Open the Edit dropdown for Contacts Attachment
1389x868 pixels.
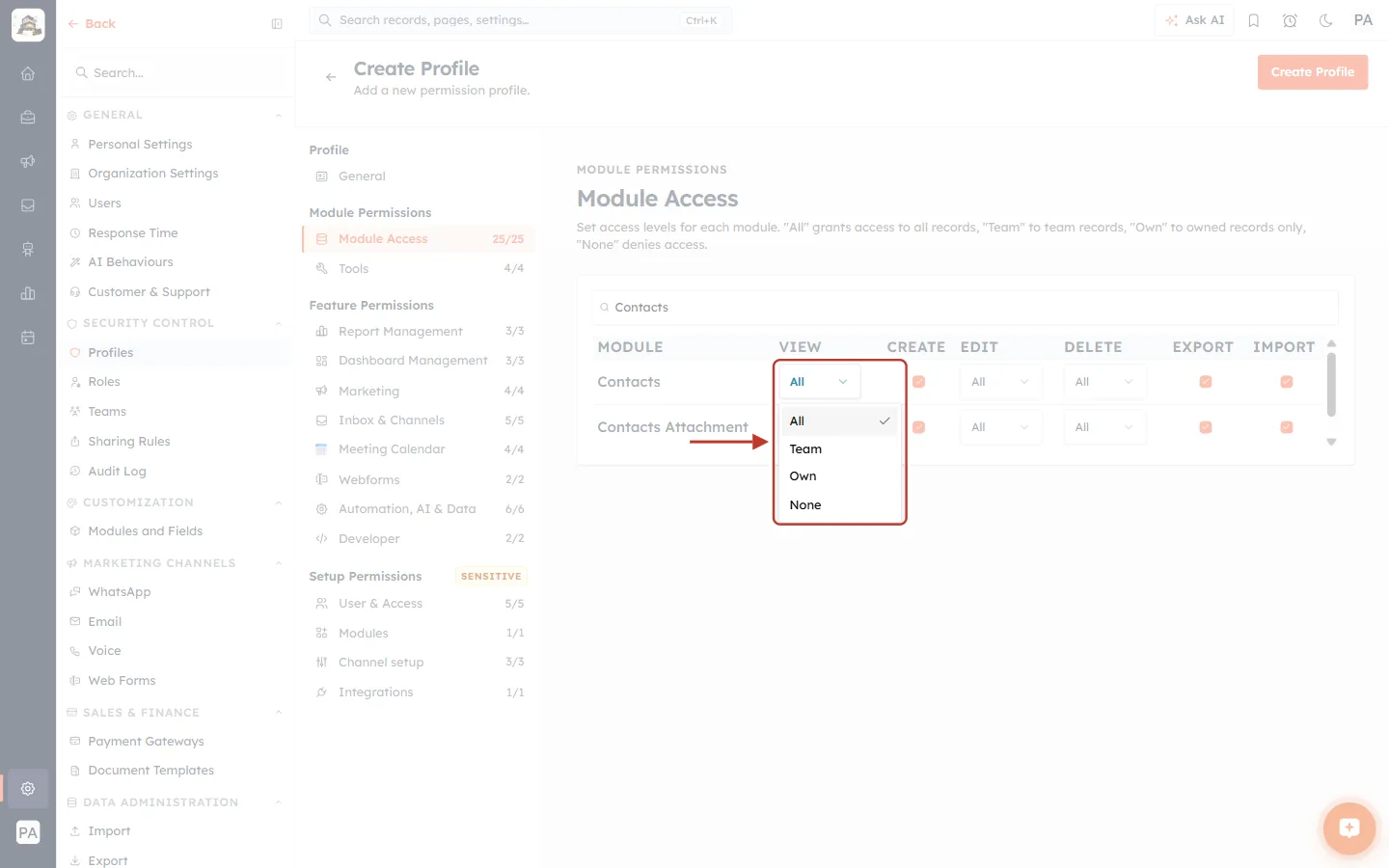tap(1000, 427)
